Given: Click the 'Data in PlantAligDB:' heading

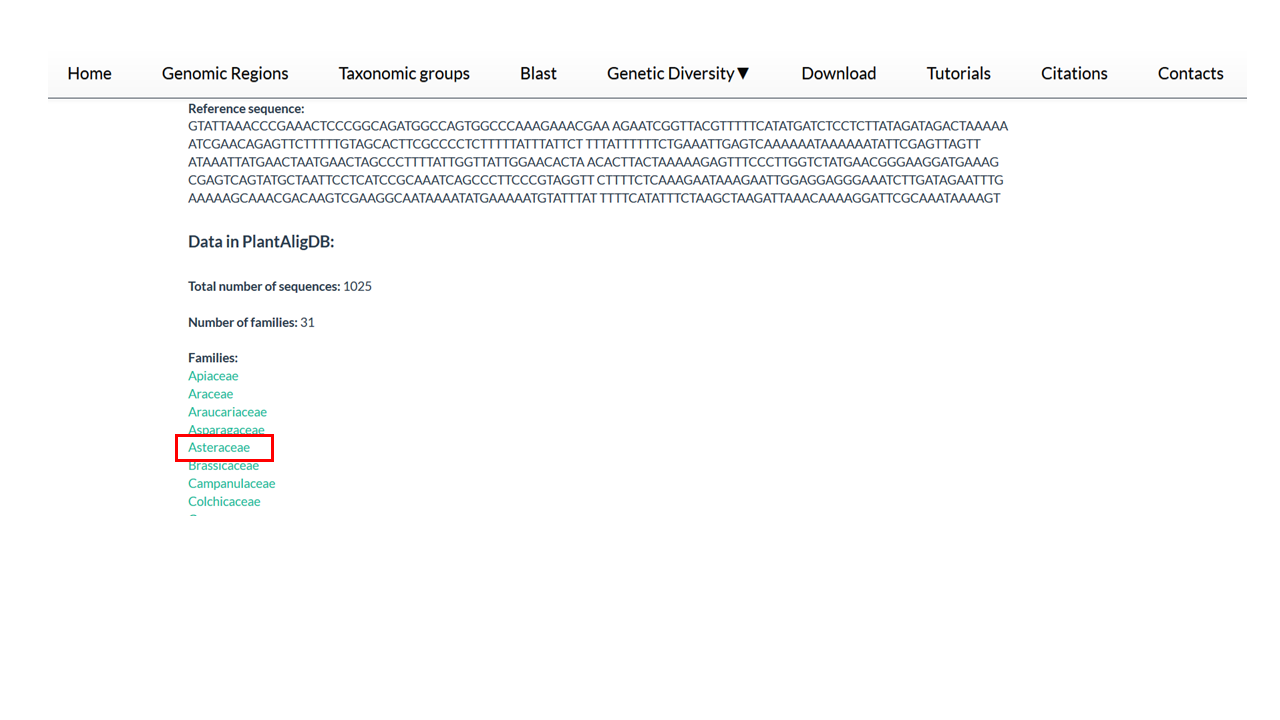Looking at the screenshot, I should click(x=261, y=242).
